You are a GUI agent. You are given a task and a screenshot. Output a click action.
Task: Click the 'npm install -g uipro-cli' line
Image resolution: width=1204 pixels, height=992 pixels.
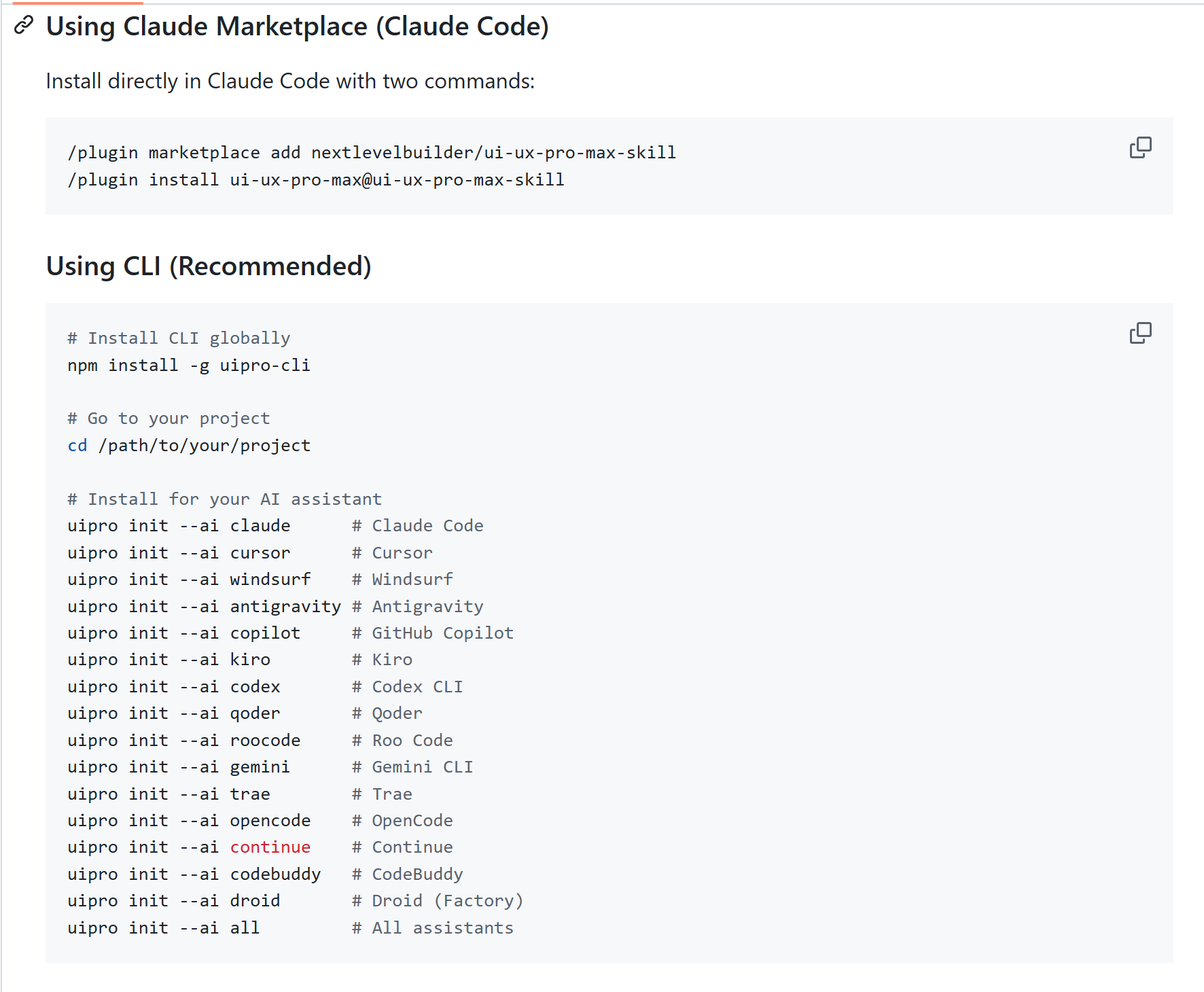[x=189, y=366]
